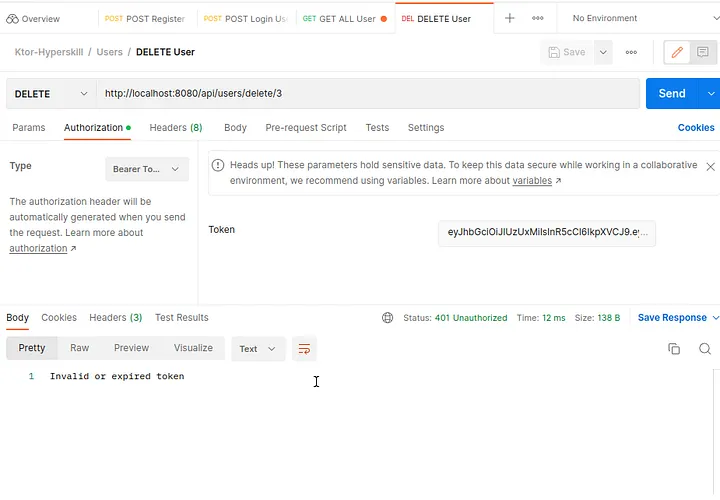Open request Headers (8) tab
The height and width of the screenshot is (500, 720).
tap(176, 128)
